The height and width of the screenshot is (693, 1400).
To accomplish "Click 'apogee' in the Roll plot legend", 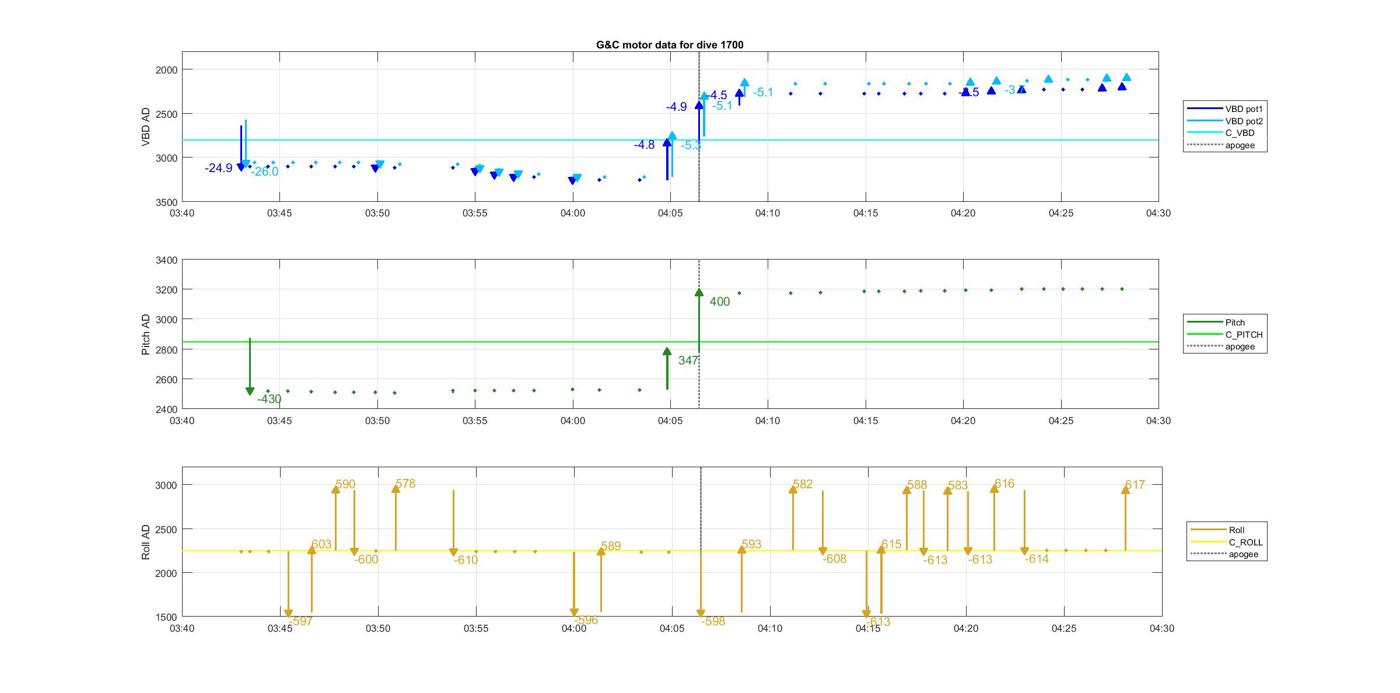I will (1244, 554).
